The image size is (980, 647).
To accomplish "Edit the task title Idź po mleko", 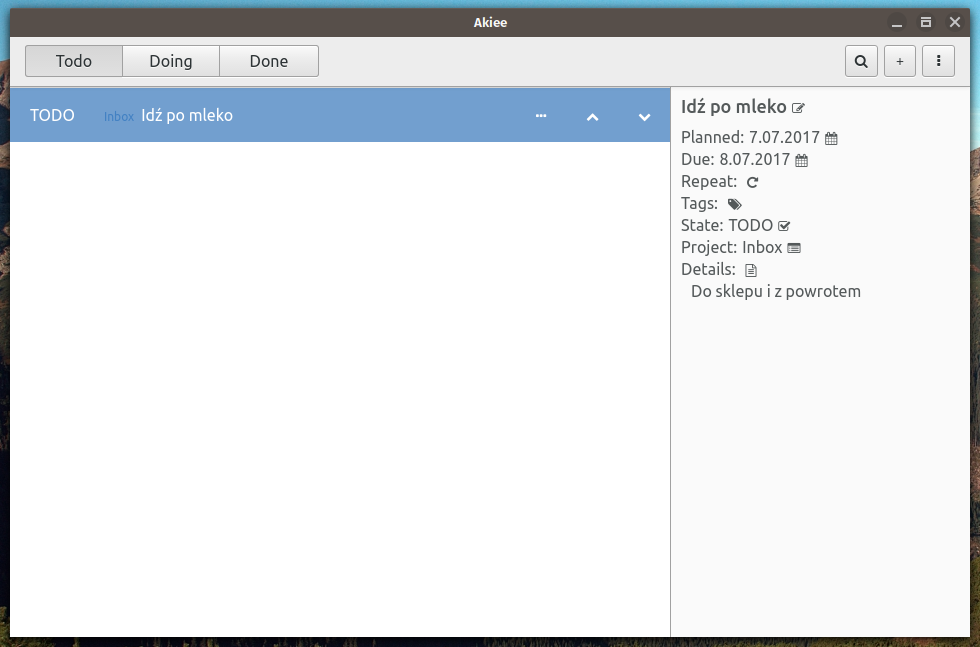I will click(x=798, y=108).
